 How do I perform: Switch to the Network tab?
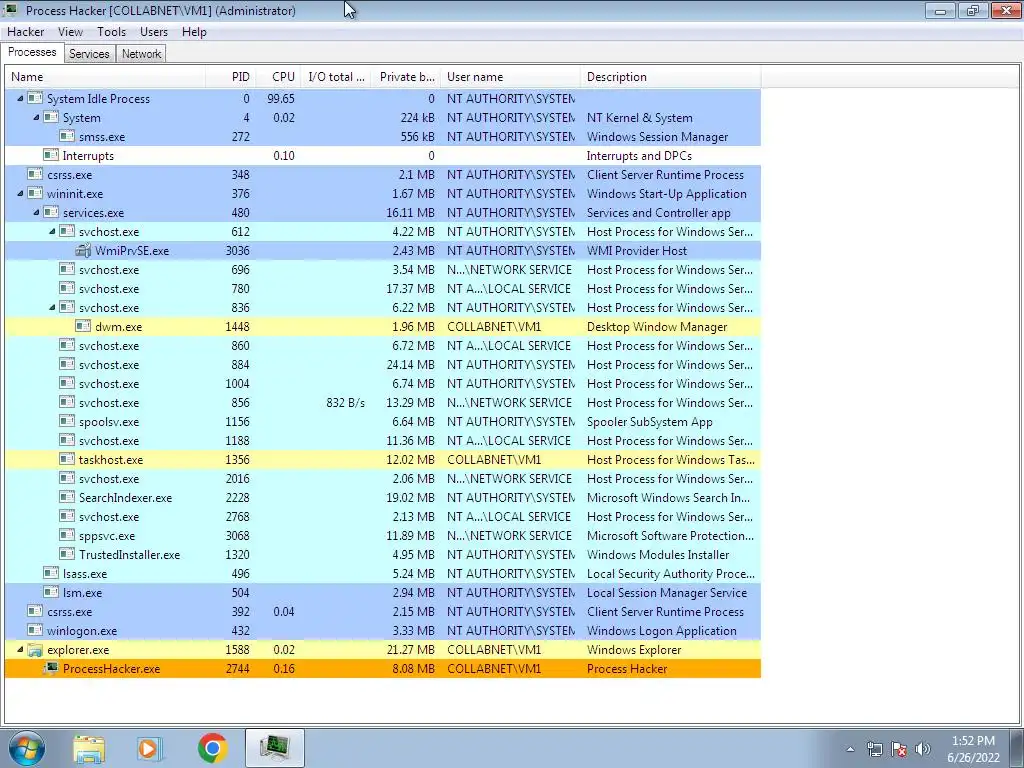141,54
